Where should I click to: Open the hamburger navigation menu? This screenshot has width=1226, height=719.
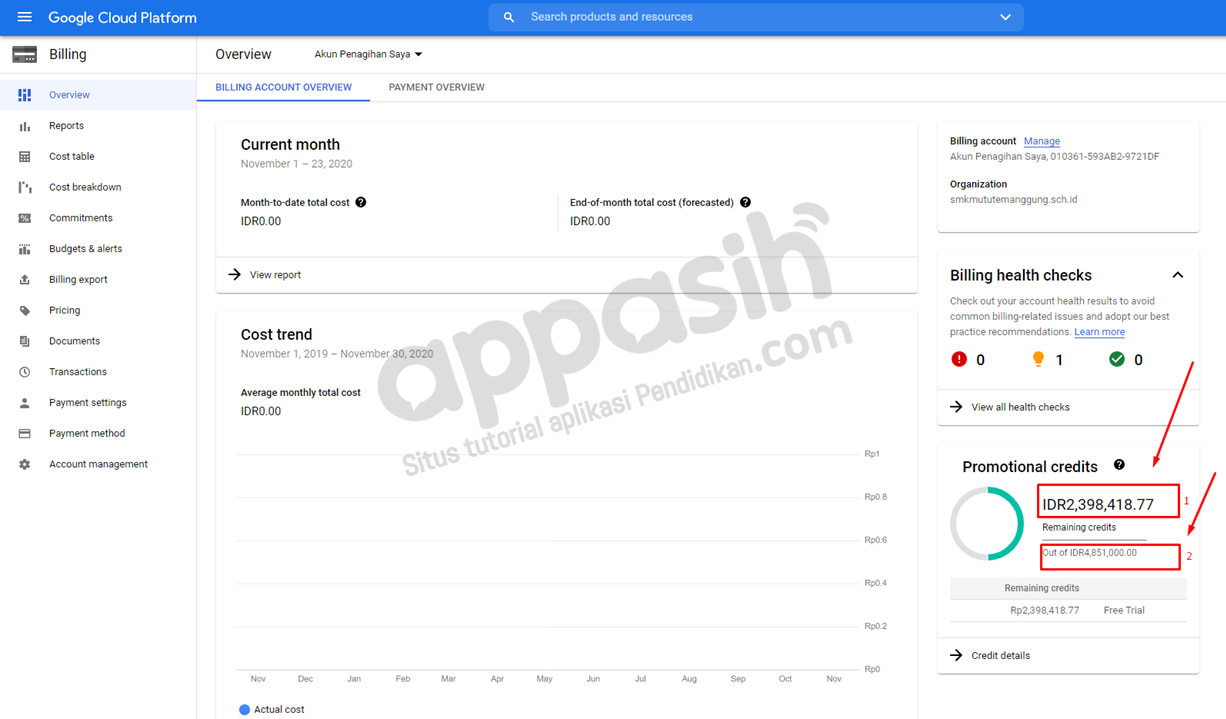[x=25, y=17]
